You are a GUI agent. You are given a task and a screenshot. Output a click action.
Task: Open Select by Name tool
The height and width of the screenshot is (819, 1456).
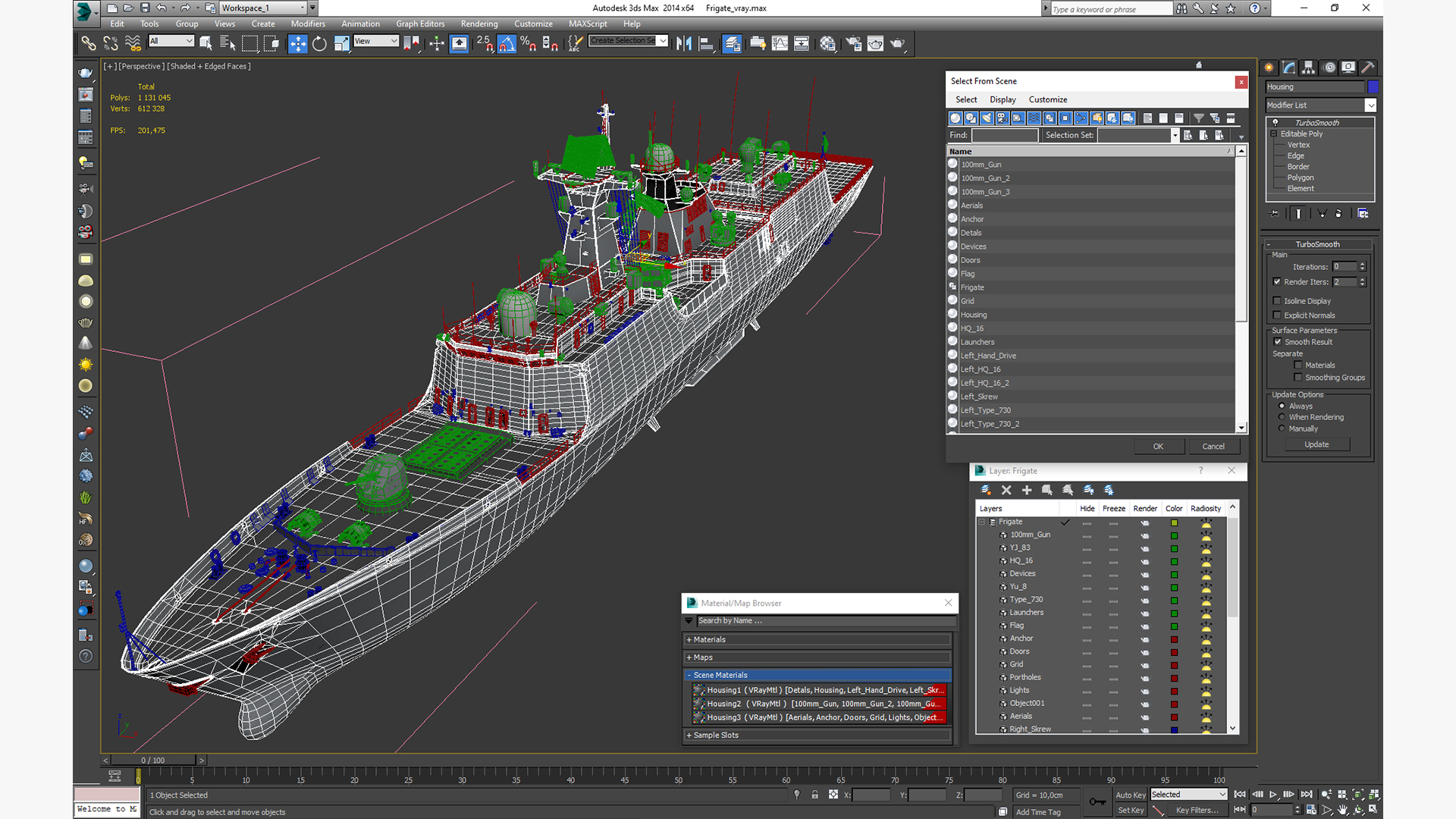point(227,44)
